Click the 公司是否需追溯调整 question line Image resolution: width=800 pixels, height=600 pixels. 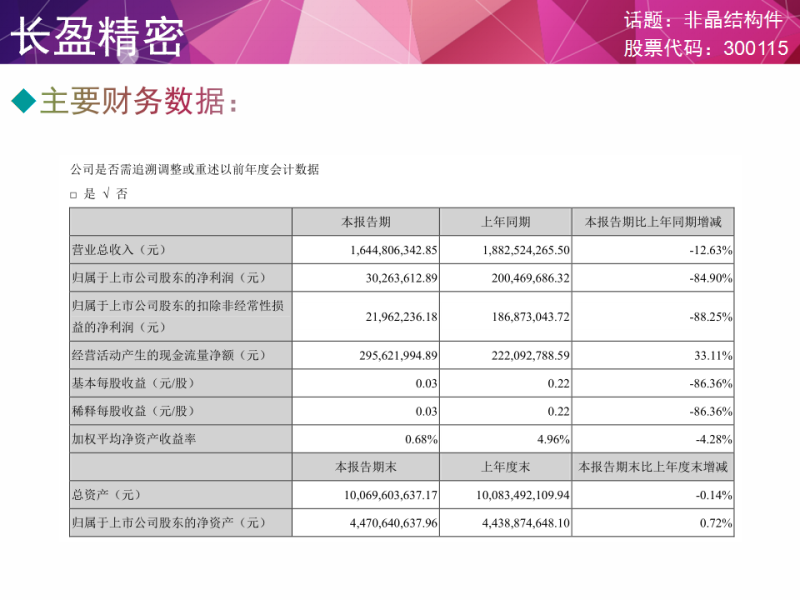(x=194, y=169)
